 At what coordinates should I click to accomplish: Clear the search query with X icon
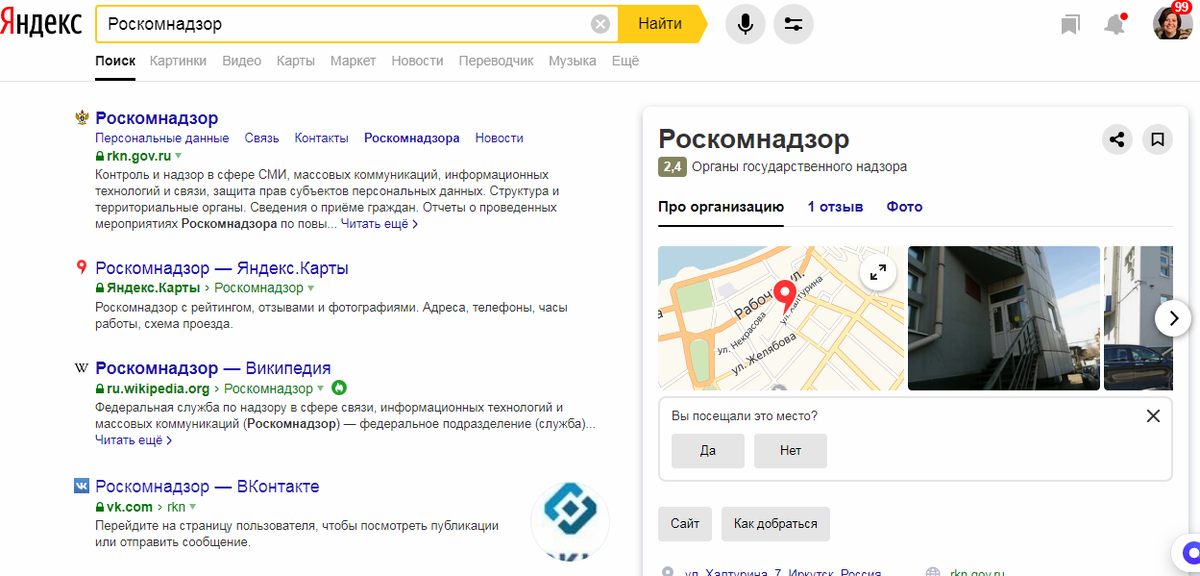click(x=600, y=24)
